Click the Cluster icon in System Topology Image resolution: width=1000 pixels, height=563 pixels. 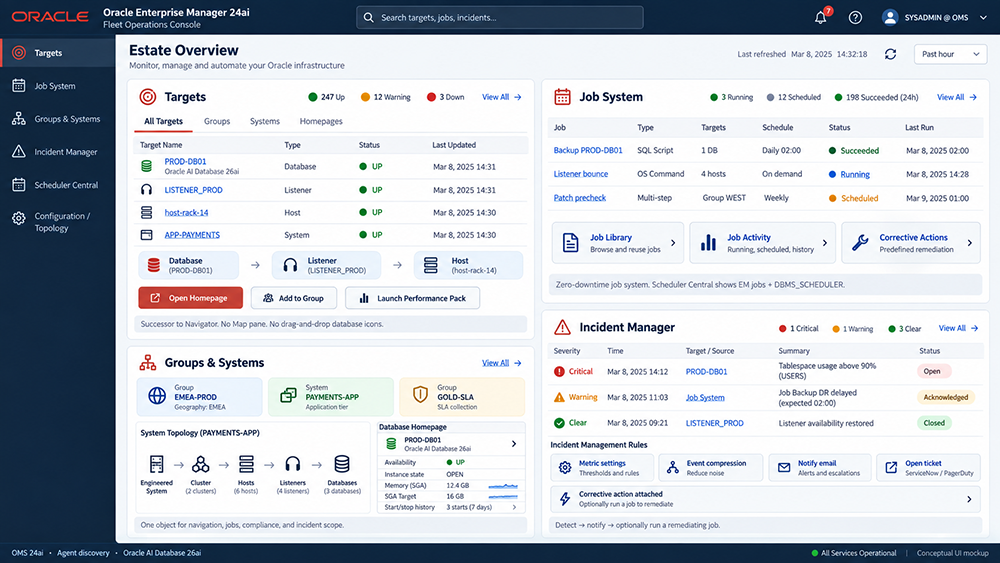point(201,464)
